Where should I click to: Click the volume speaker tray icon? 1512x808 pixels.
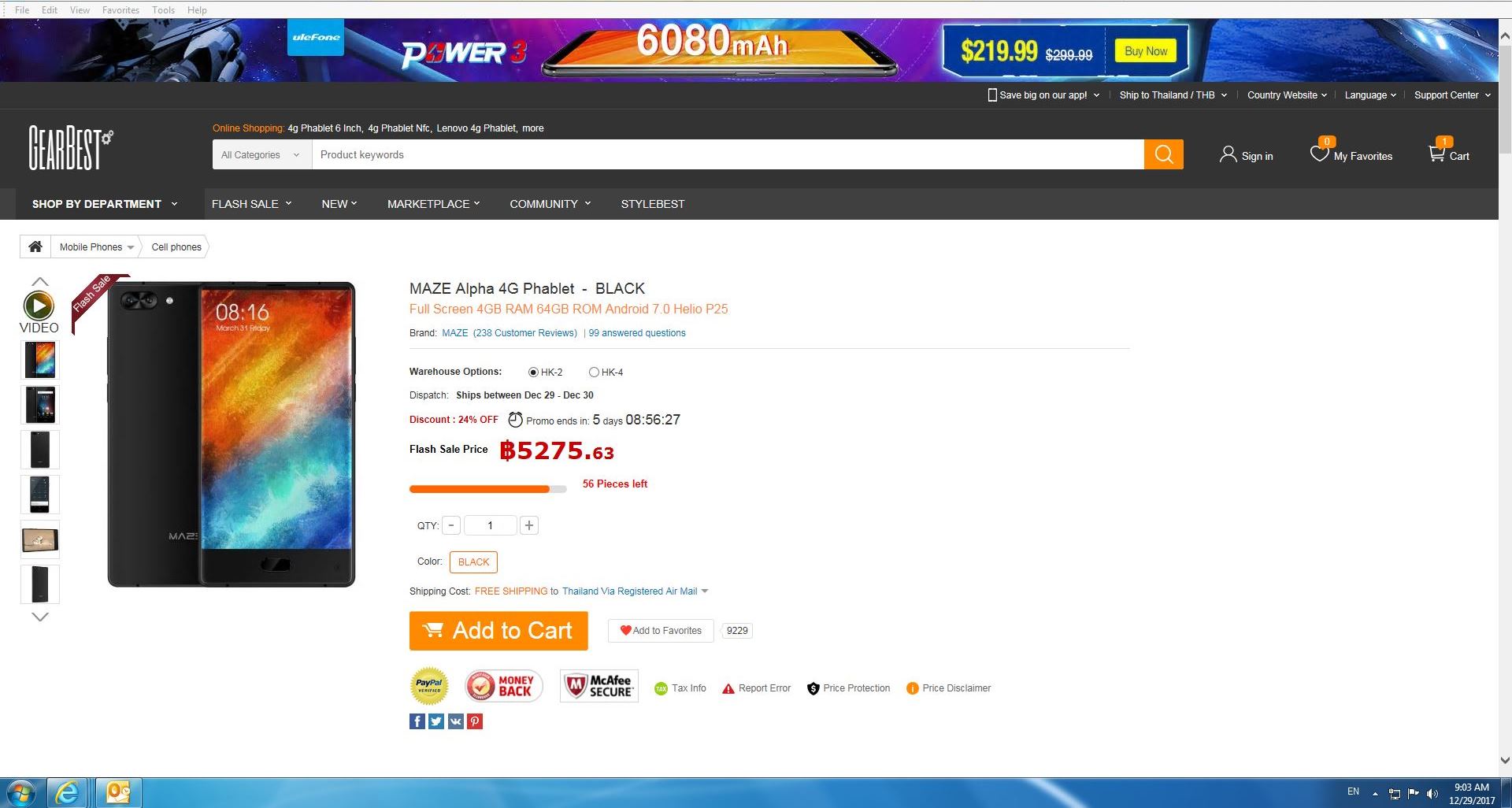point(1432,794)
